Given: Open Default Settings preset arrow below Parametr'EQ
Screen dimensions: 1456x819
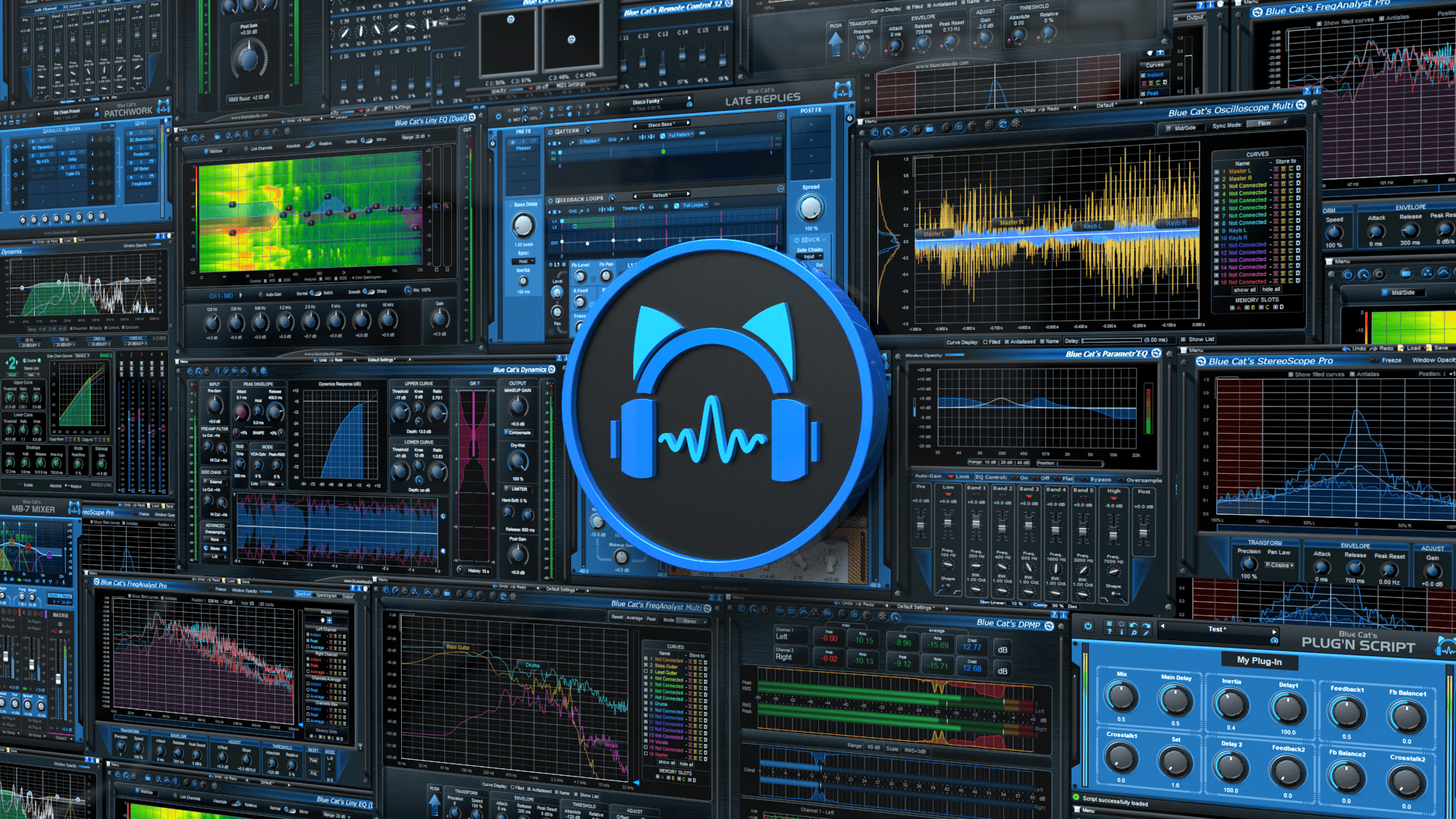Looking at the screenshot, I should pos(947,609).
